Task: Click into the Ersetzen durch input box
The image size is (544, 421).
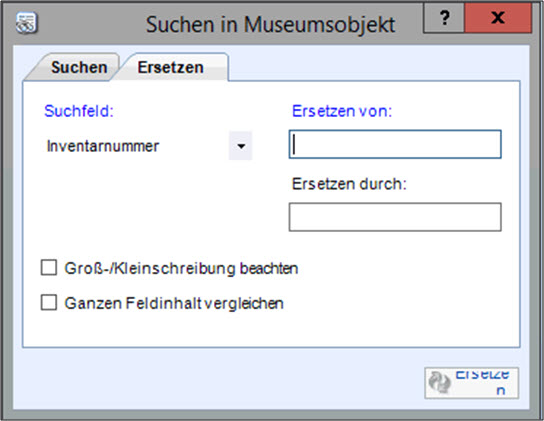Action: (395, 217)
